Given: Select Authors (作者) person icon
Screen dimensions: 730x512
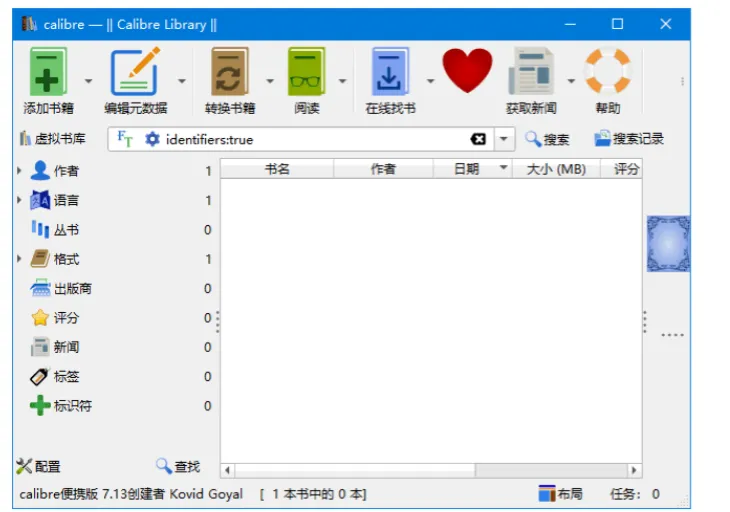Looking at the screenshot, I should (40, 170).
